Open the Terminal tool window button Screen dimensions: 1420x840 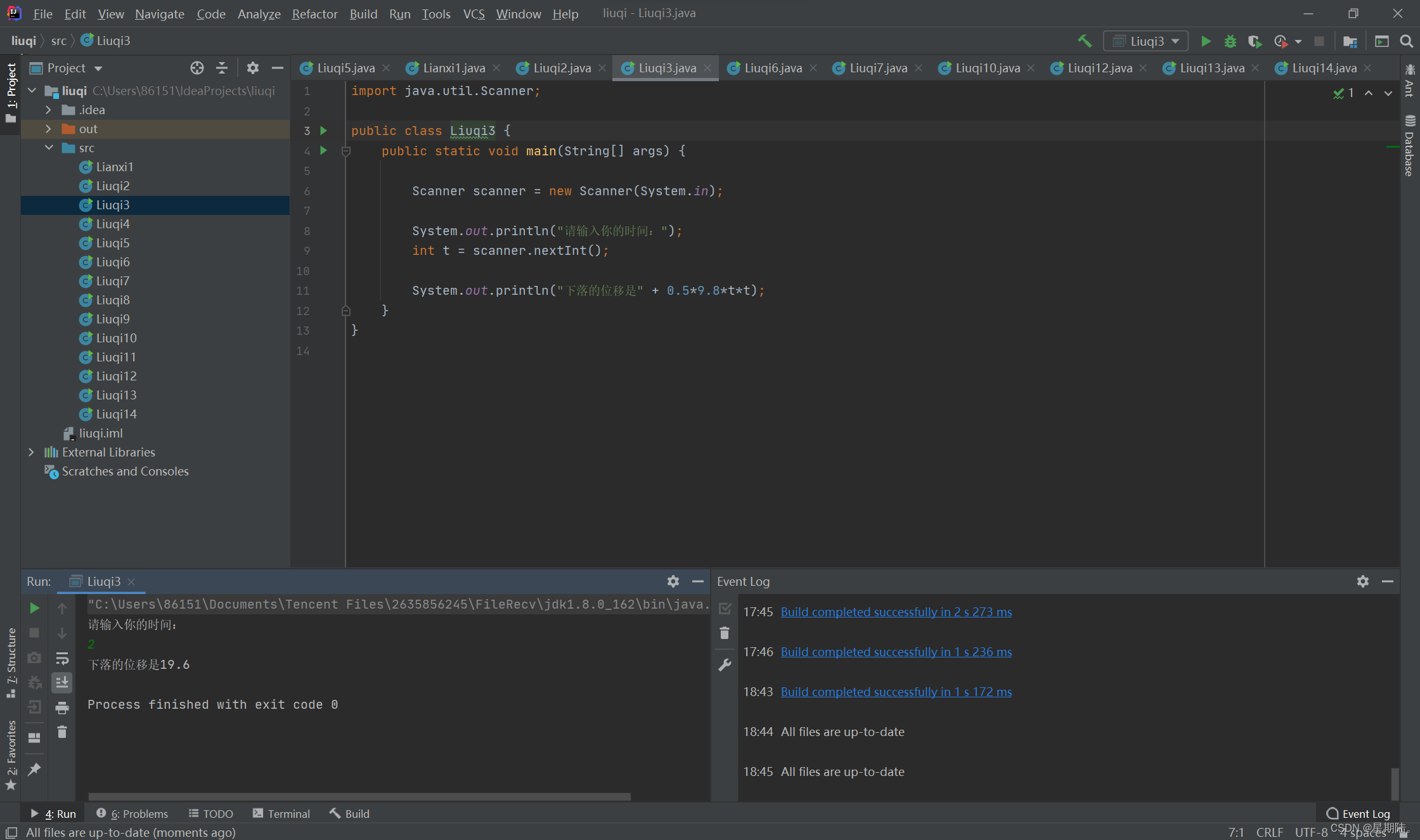click(281, 813)
